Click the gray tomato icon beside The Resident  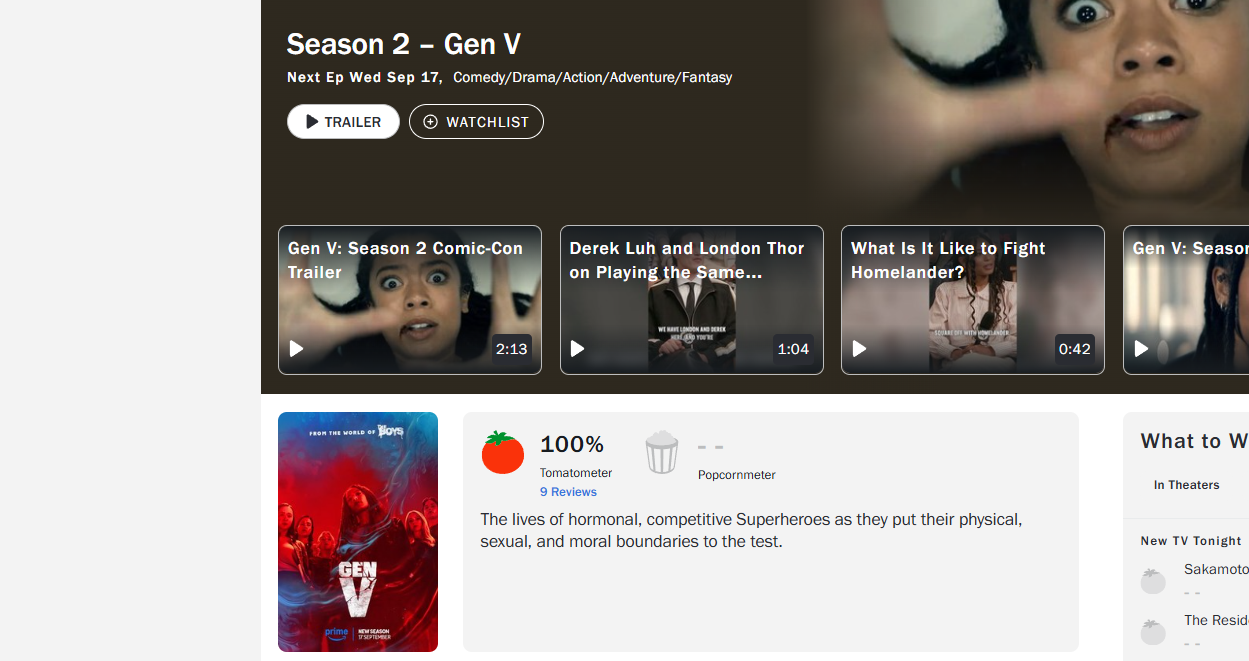tap(1153, 632)
